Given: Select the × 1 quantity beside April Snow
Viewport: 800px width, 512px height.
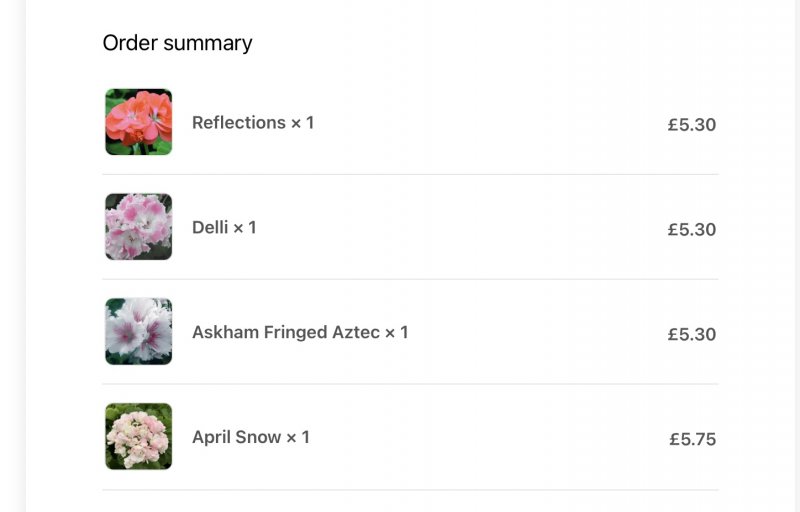Looking at the screenshot, I should 299,438.
